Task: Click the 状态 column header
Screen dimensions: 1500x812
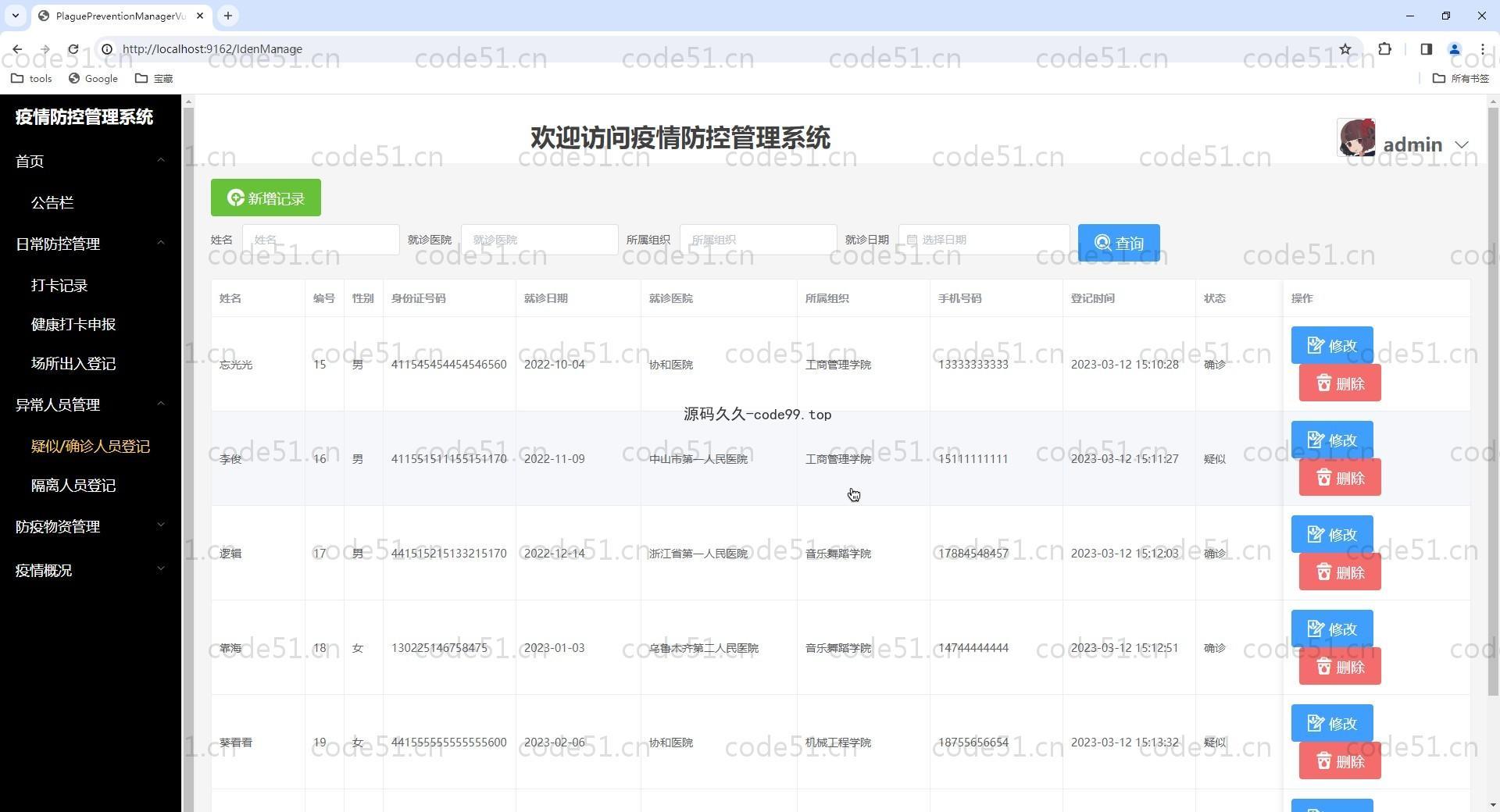Action: (x=1215, y=298)
